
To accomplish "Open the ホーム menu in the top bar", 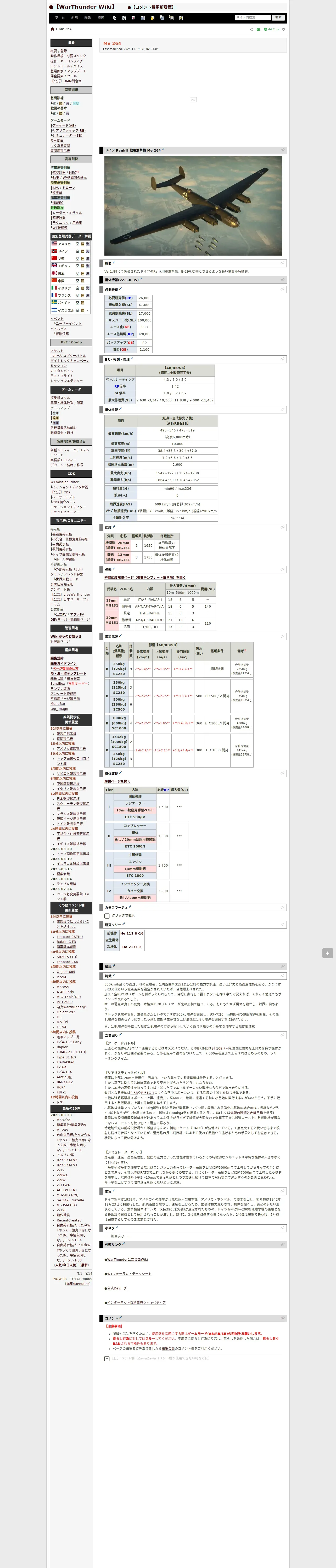I will point(60,18).
